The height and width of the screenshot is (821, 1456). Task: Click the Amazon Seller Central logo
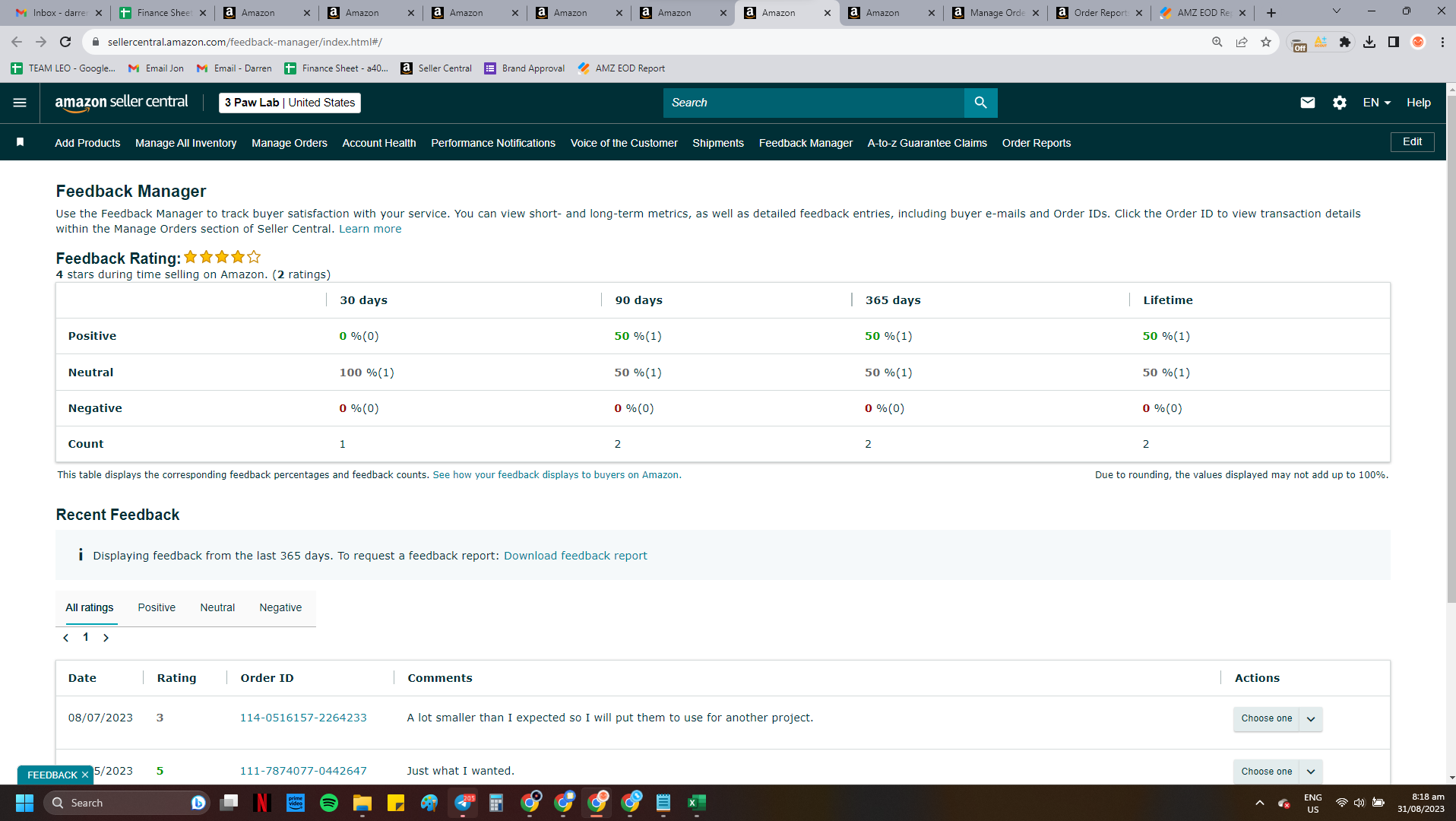coord(122,103)
